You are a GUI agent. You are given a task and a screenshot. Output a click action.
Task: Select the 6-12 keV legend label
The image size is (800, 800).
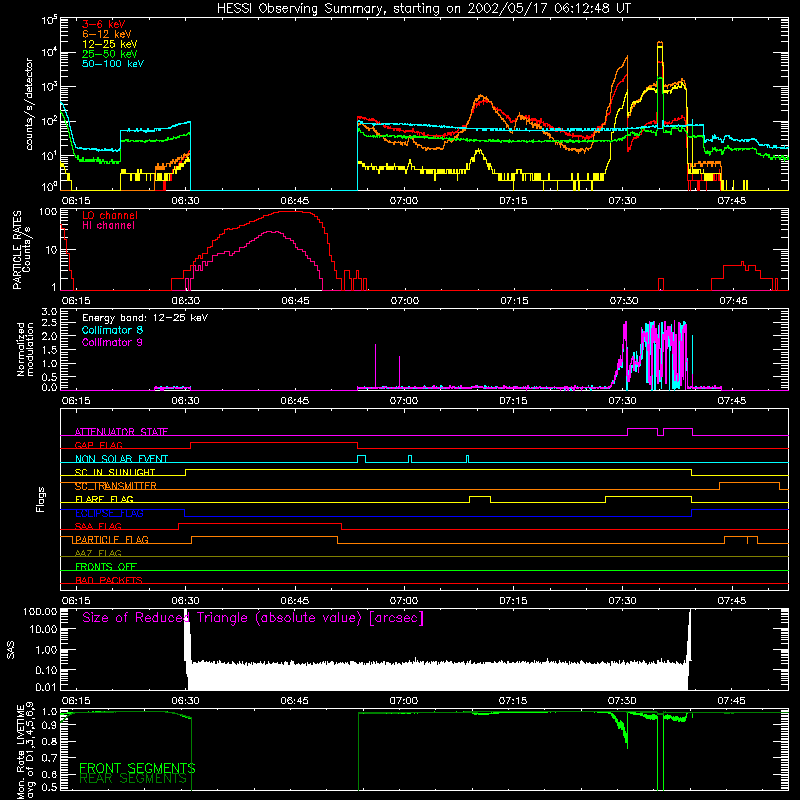tap(107, 34)
